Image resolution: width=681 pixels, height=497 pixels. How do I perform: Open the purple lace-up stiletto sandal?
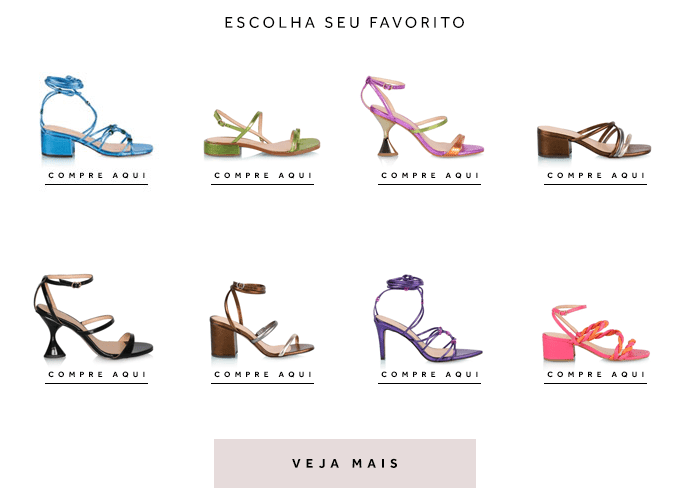428,318
